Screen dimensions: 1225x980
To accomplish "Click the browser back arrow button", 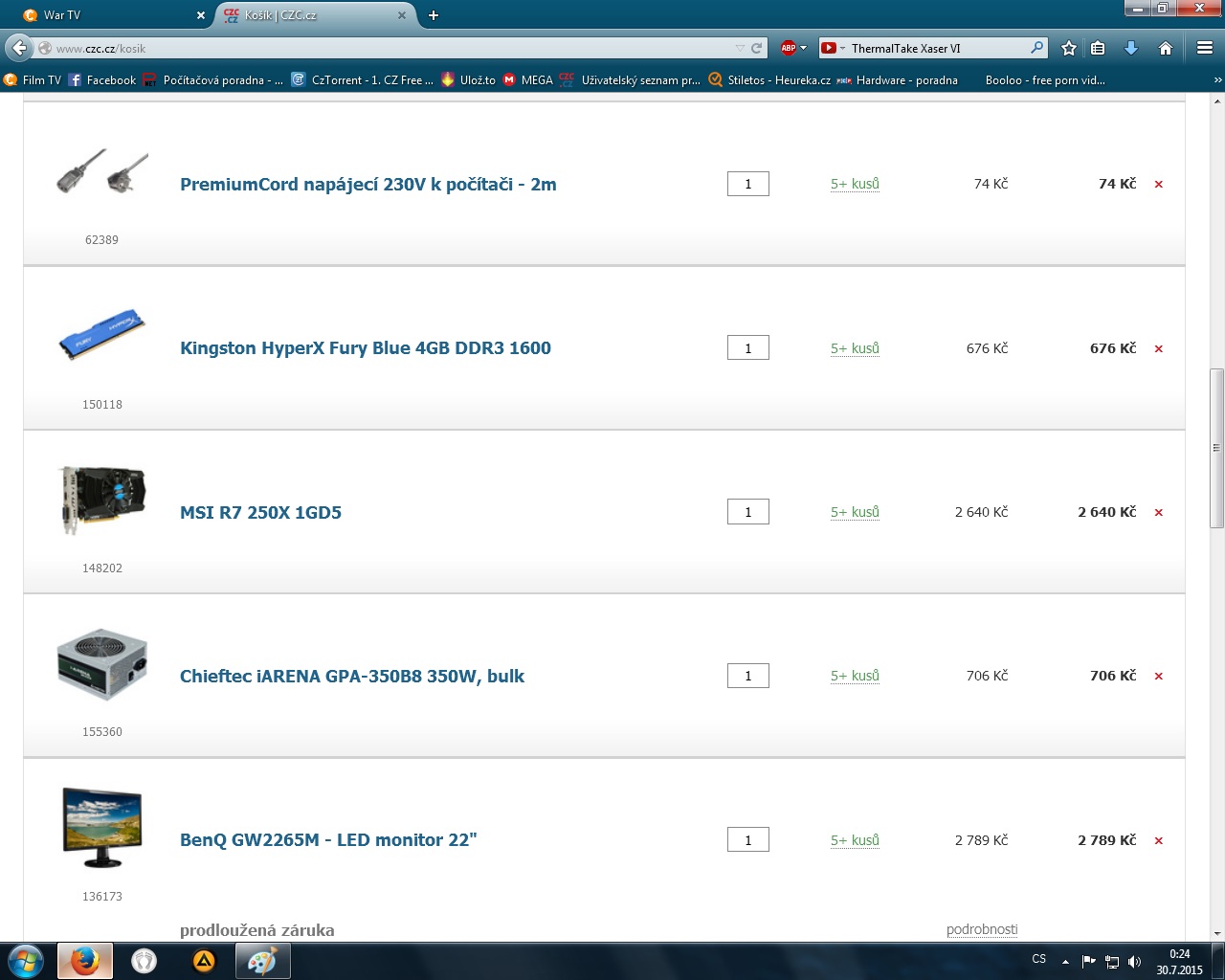I will pos(19,48).
